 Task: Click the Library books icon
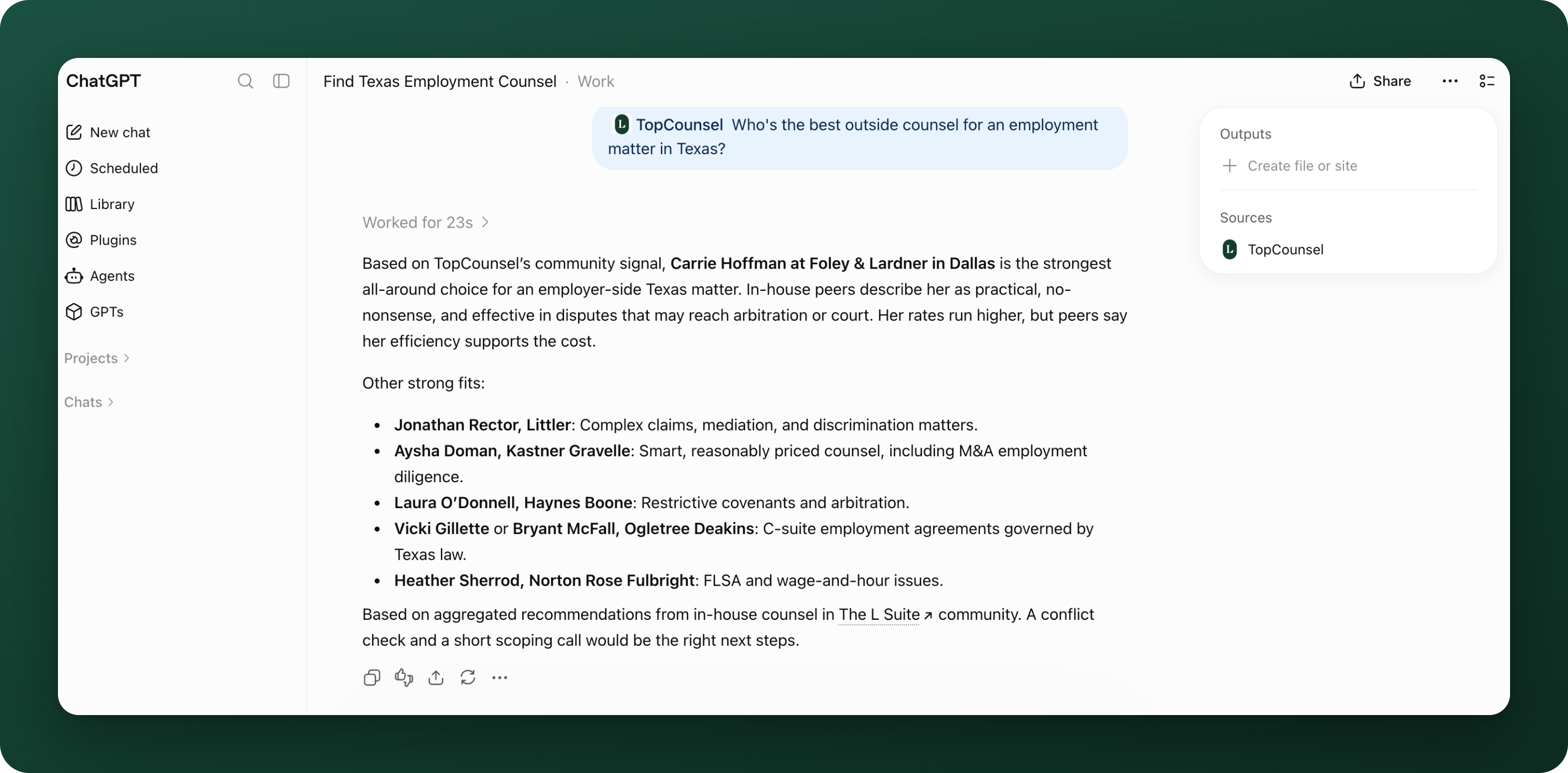(73, 204)
